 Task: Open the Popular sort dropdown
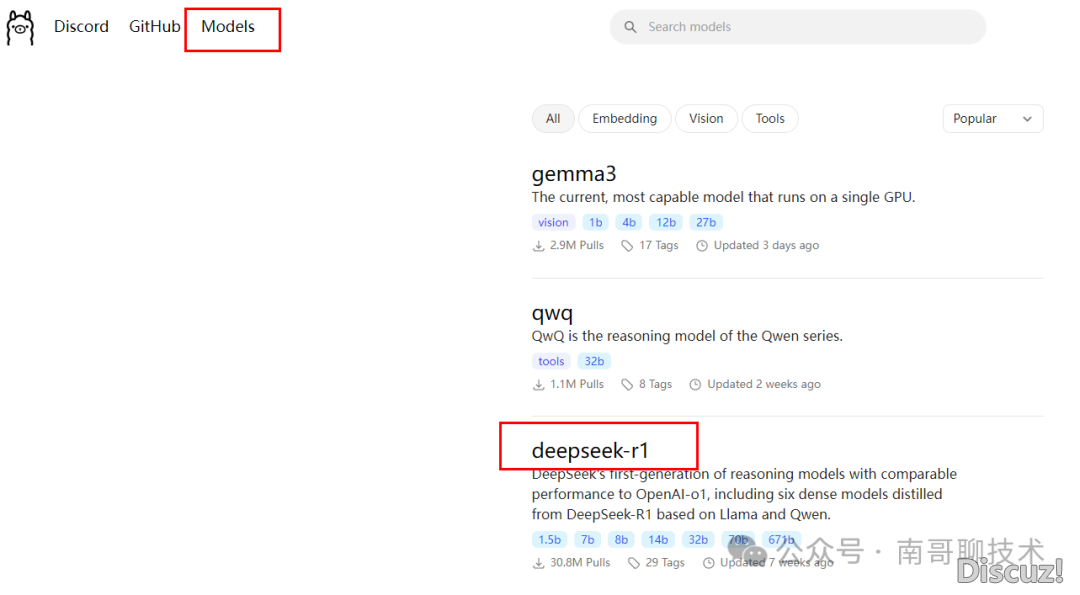click(x=993, y=118)
